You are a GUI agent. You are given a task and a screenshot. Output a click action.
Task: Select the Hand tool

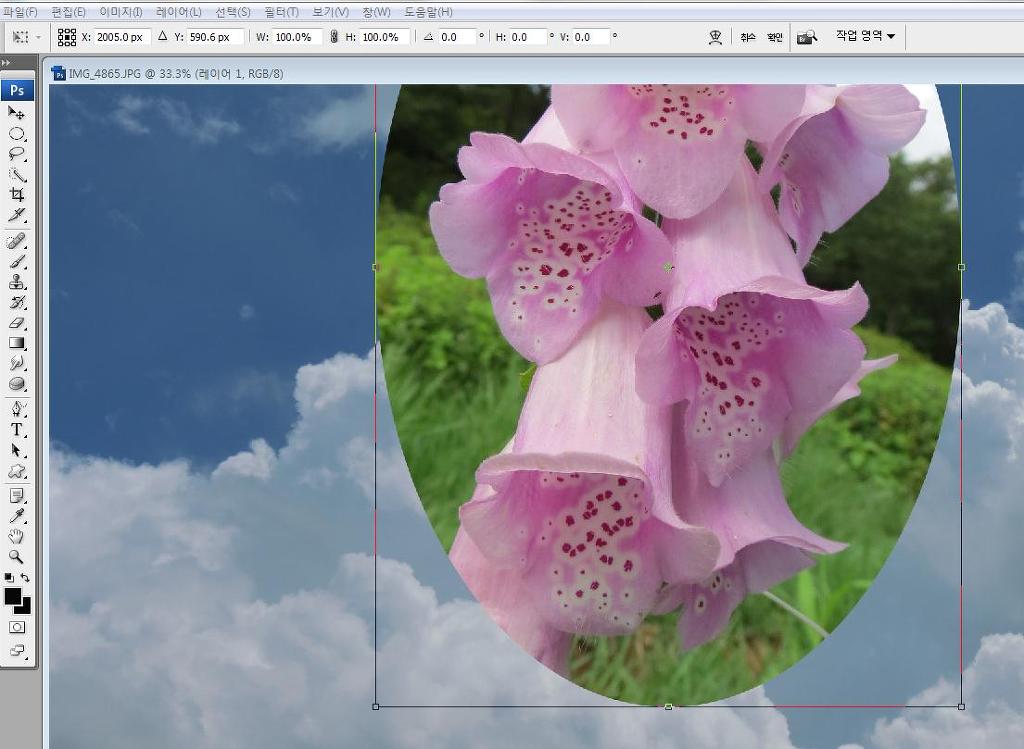pos(16,537)
